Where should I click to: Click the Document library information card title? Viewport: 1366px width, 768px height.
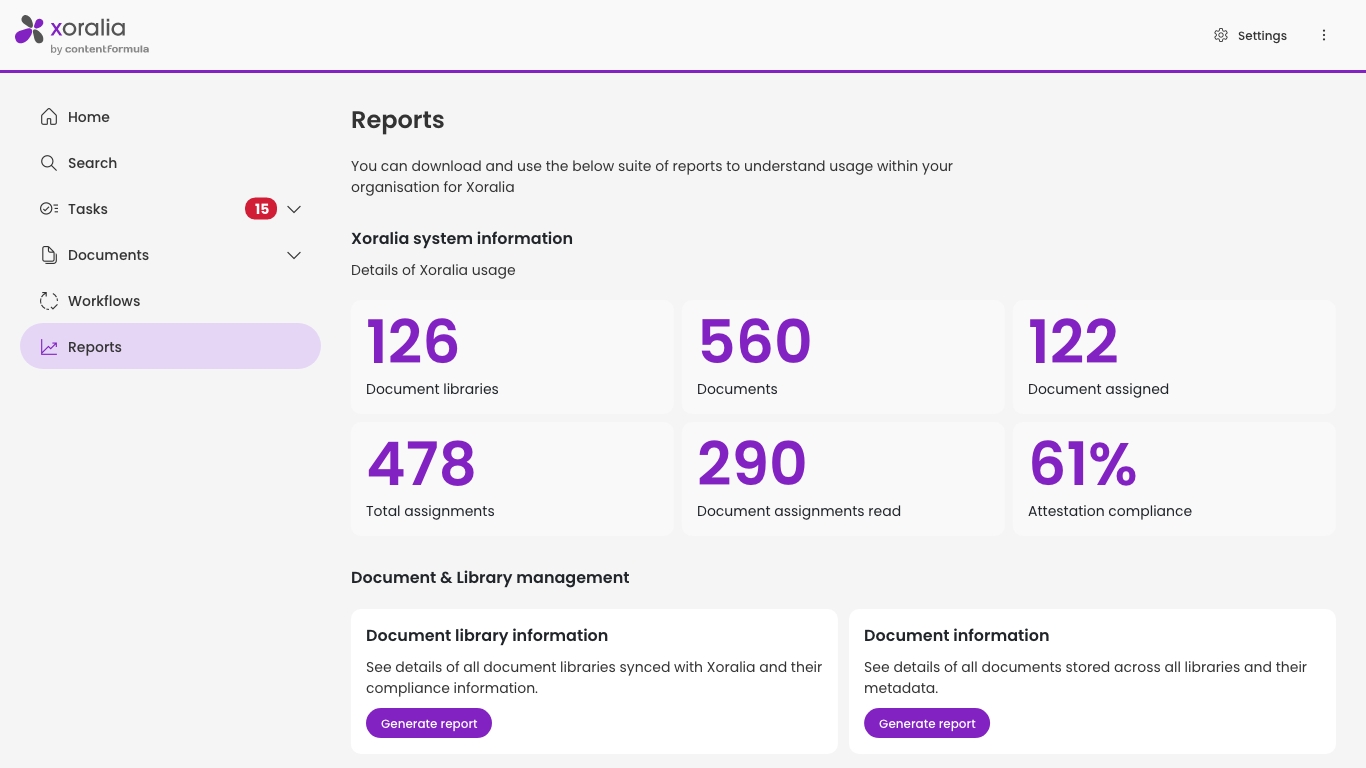click(487, 635)
